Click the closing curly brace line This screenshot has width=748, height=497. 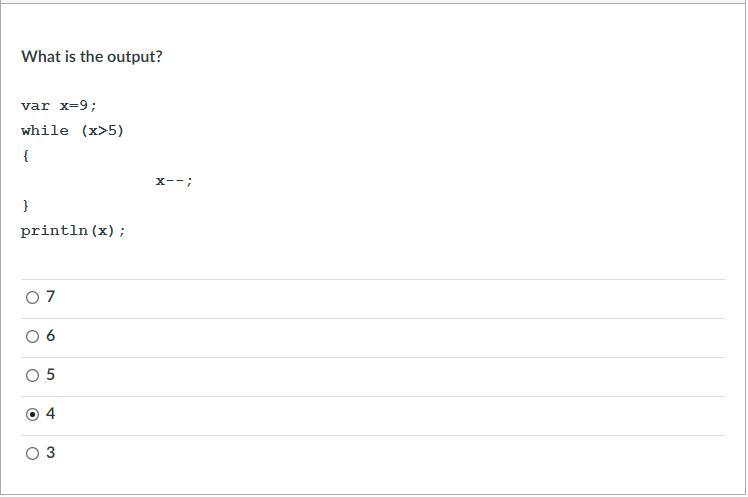[x=25, y=206]
